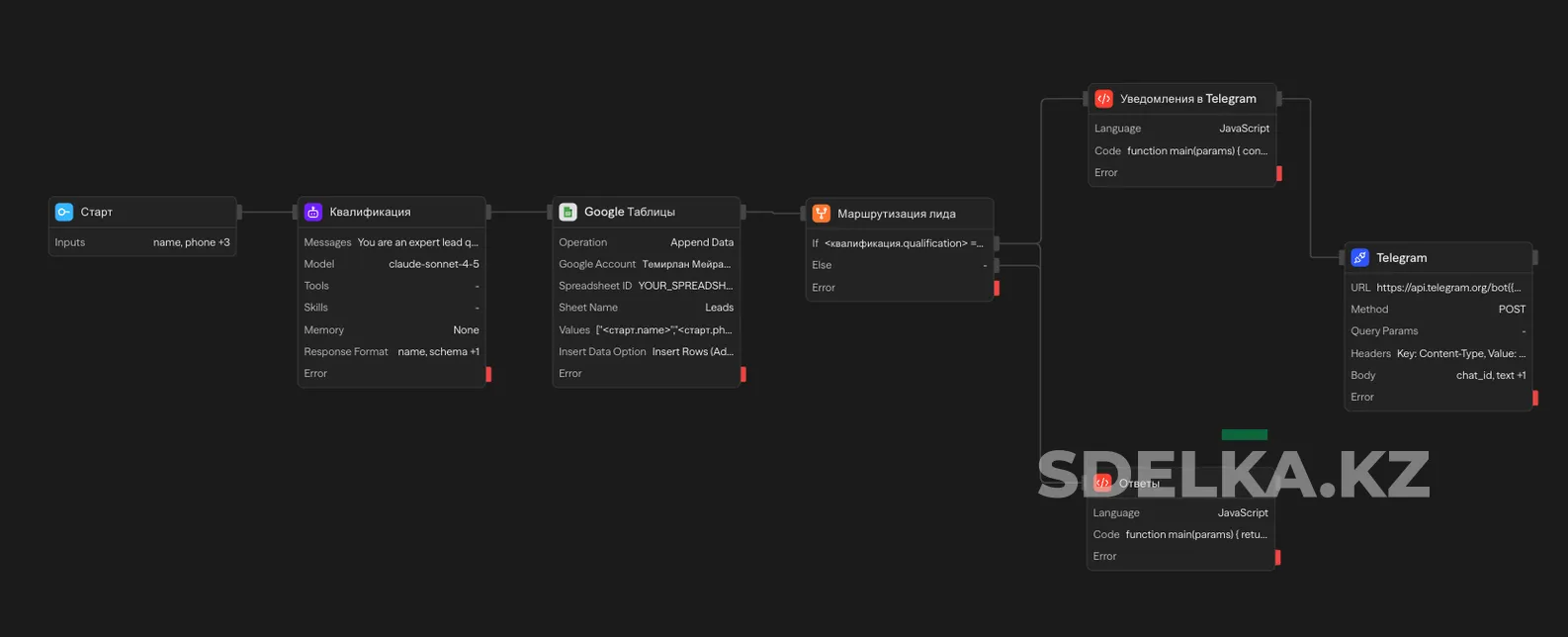
Task: Click the Code field in Уведомления в Telegram
Action: pyautogui.click(x=1181, y=151)
